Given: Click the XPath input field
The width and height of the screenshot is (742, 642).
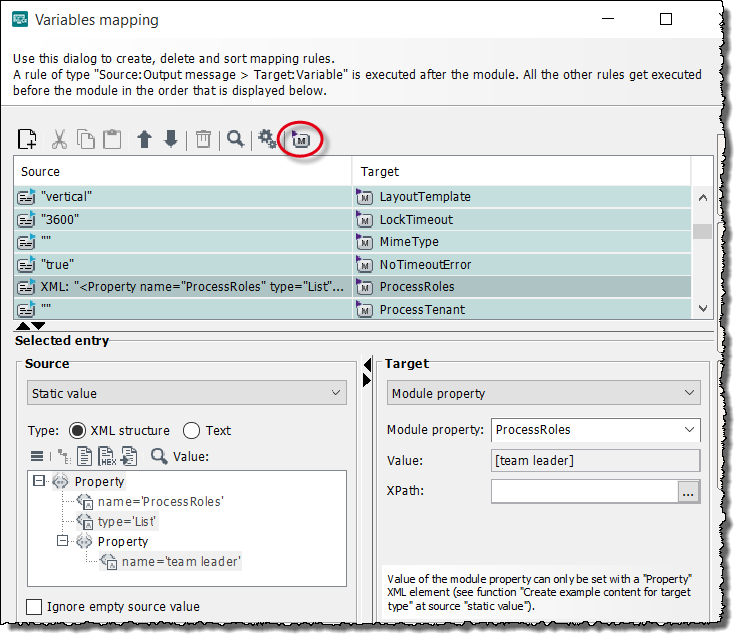Looking at the screenshot, I should coord(583,491).
